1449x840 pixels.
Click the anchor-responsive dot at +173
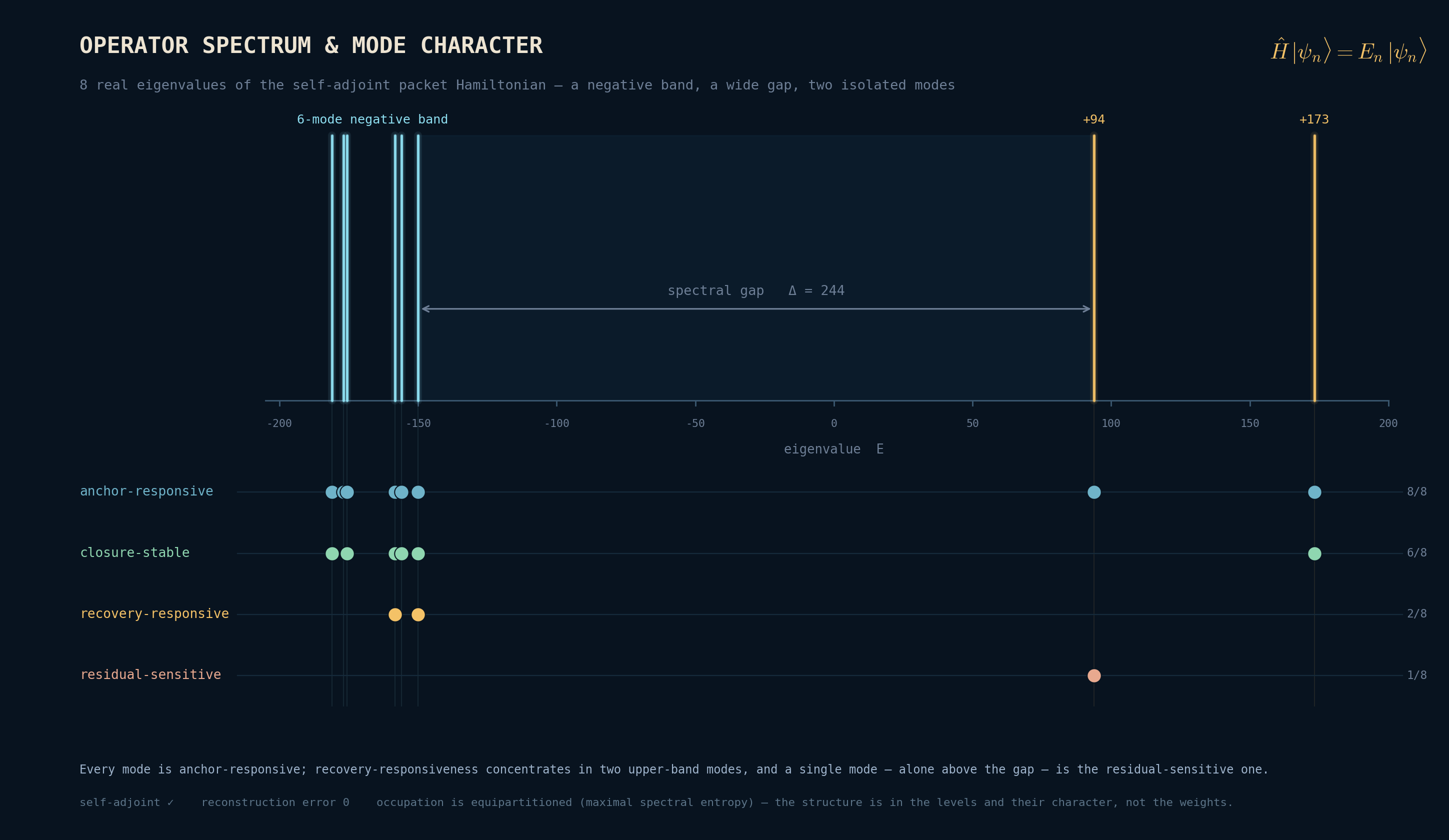click(1314, 492)
